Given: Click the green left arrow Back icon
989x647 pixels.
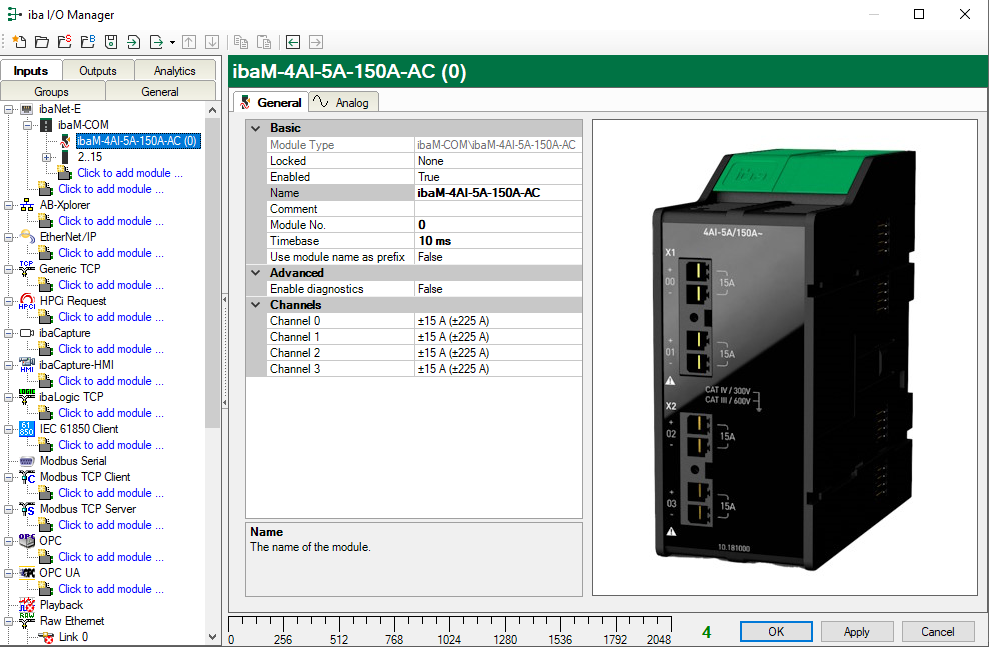Looking at the screenshot, I should click(x=293, y=42).
